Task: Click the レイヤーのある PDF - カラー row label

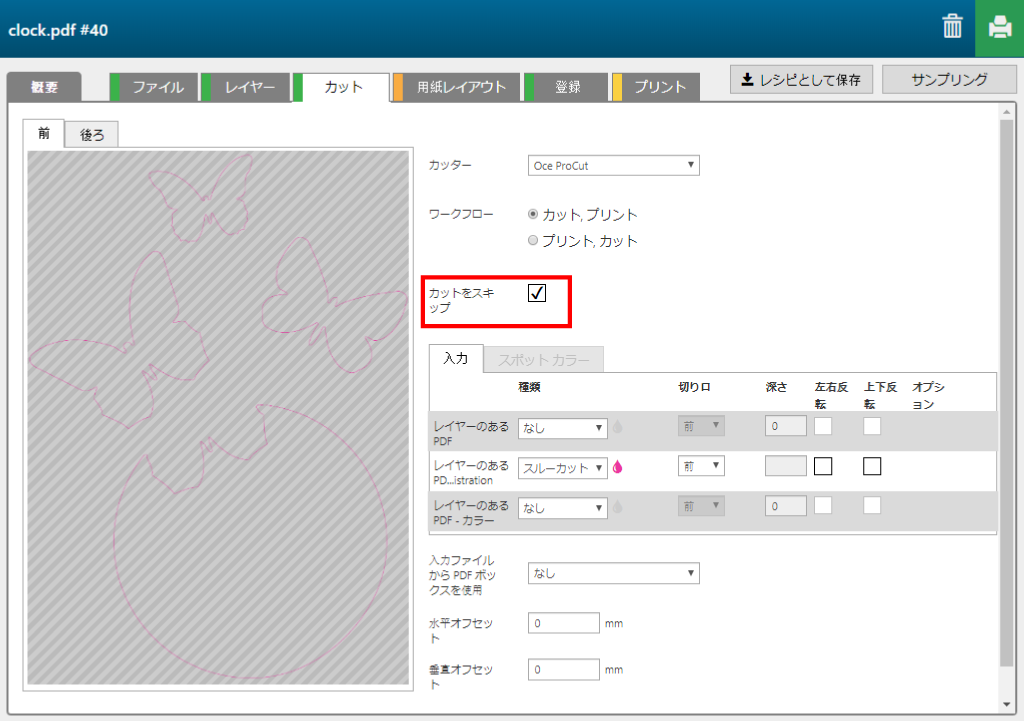Action: 471,513
